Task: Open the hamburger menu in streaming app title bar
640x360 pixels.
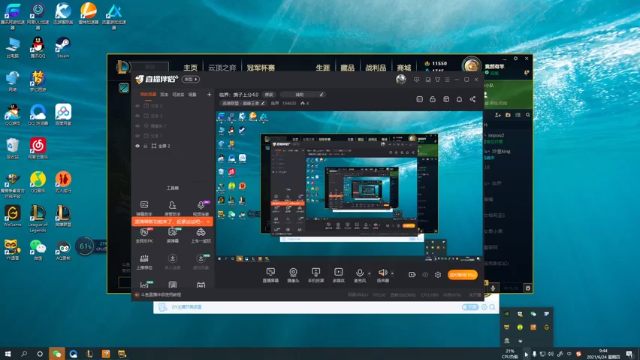Action: point(447,80)
